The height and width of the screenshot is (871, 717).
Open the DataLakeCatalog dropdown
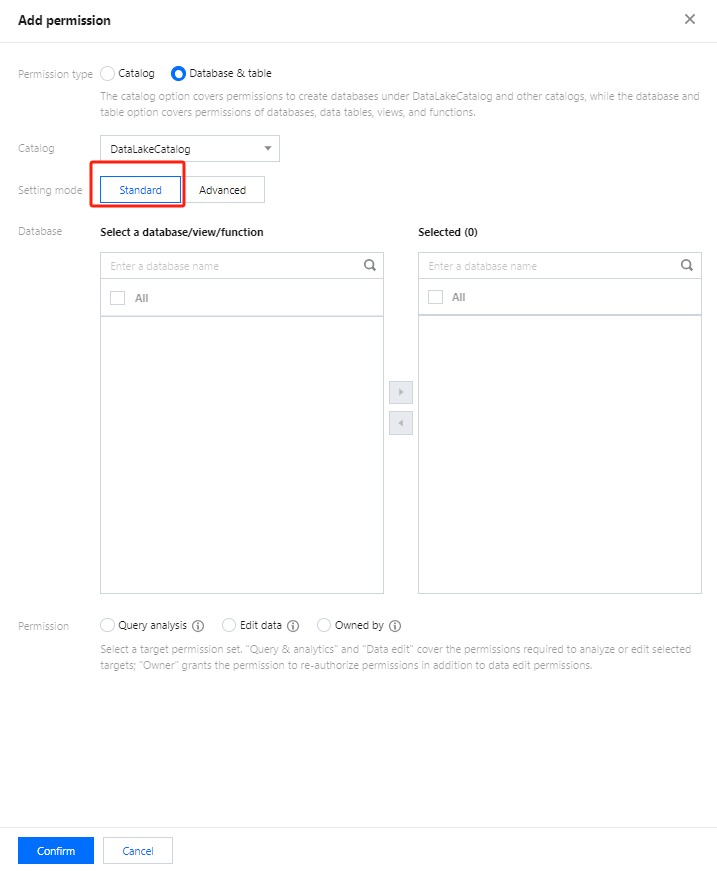190,149
